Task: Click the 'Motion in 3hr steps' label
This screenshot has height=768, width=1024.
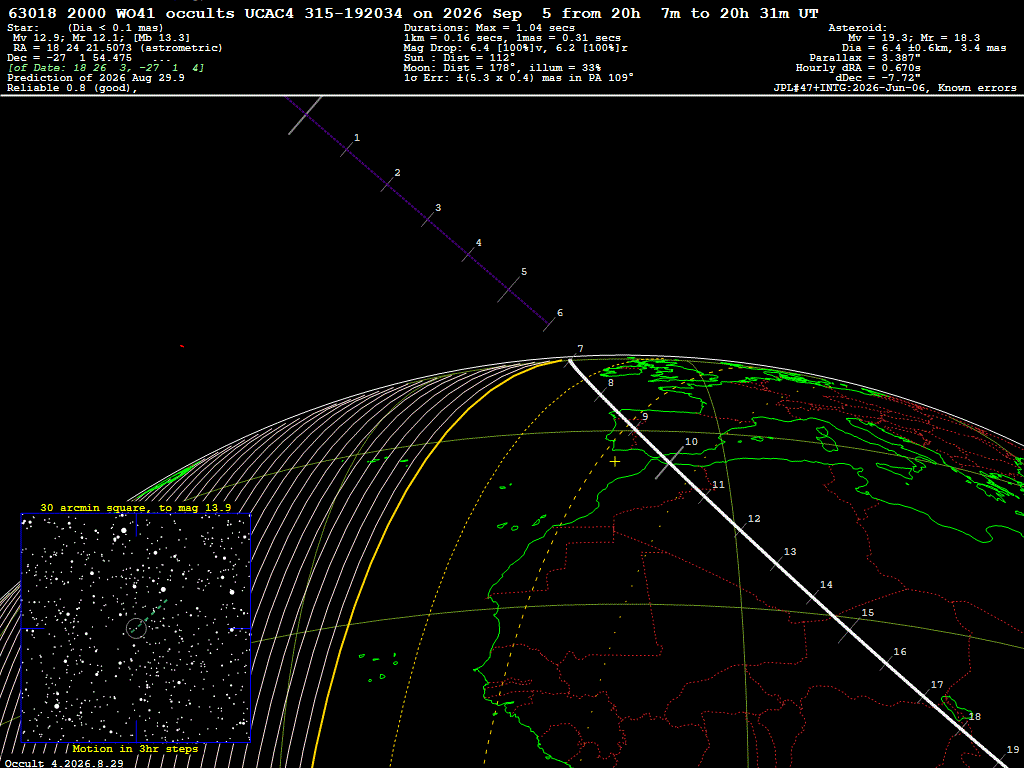Action: 135,748
